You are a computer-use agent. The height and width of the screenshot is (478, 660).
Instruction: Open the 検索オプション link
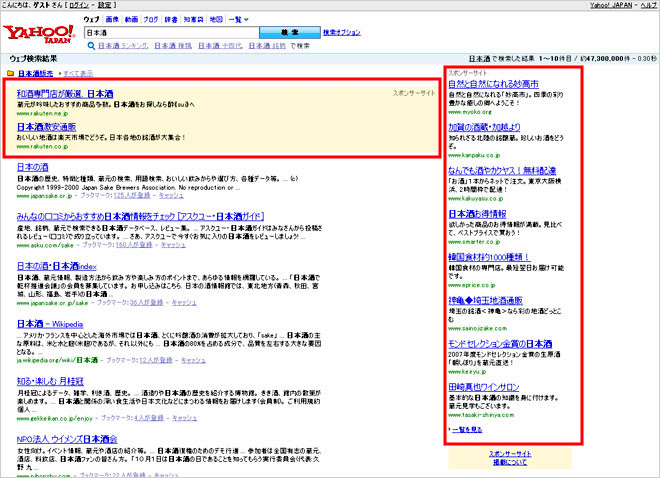point(342,32)
